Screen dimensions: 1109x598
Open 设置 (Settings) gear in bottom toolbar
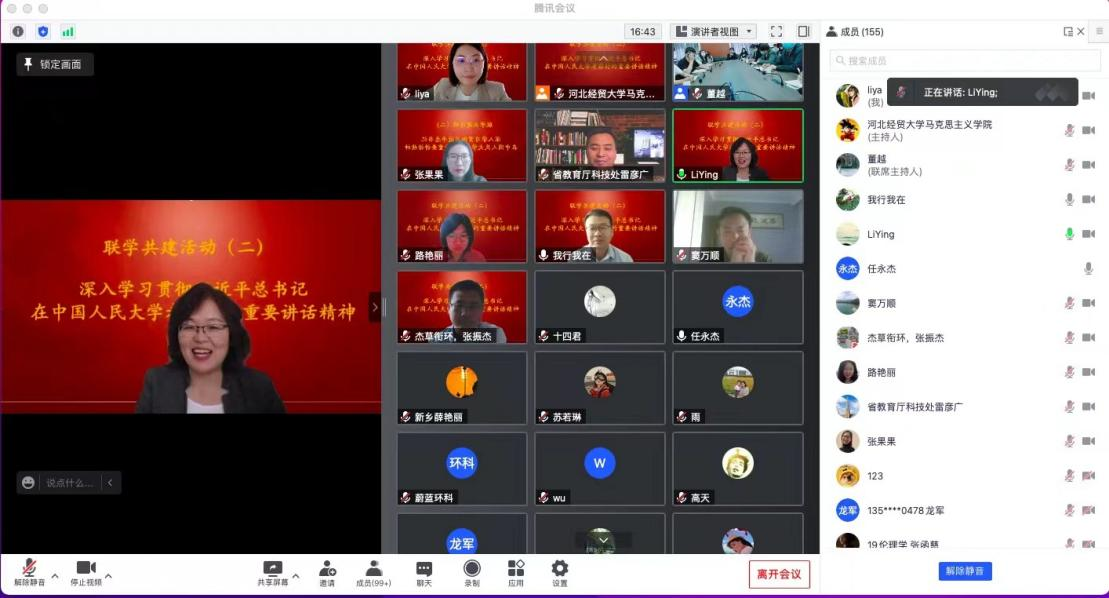[560, 570]
